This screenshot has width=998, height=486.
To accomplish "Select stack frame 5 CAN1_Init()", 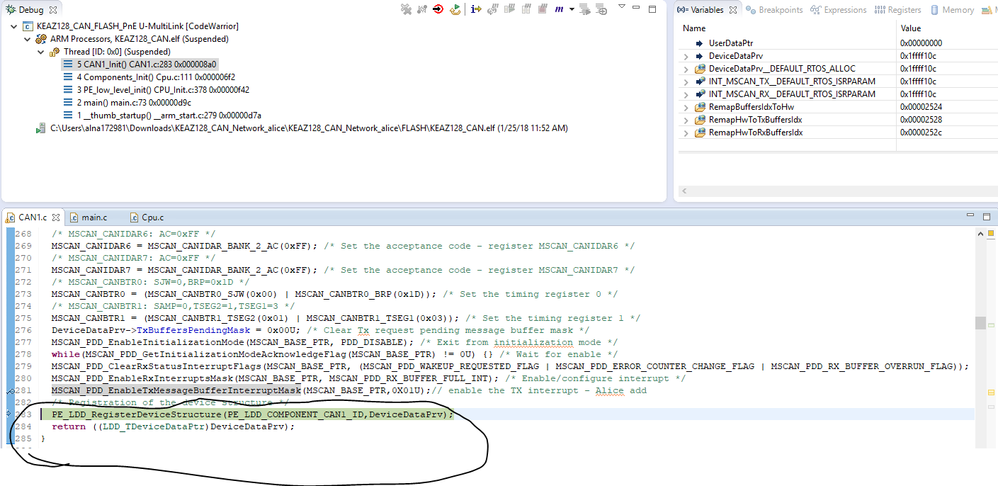I will coord(141,64).
